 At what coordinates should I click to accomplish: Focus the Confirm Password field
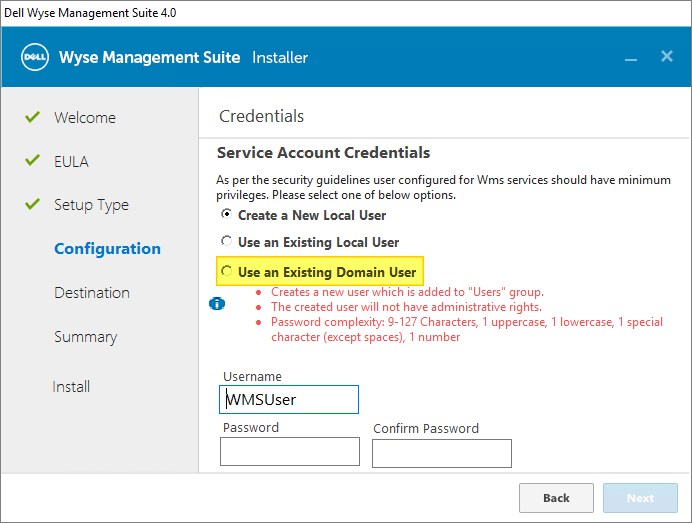tap(441, 453)
